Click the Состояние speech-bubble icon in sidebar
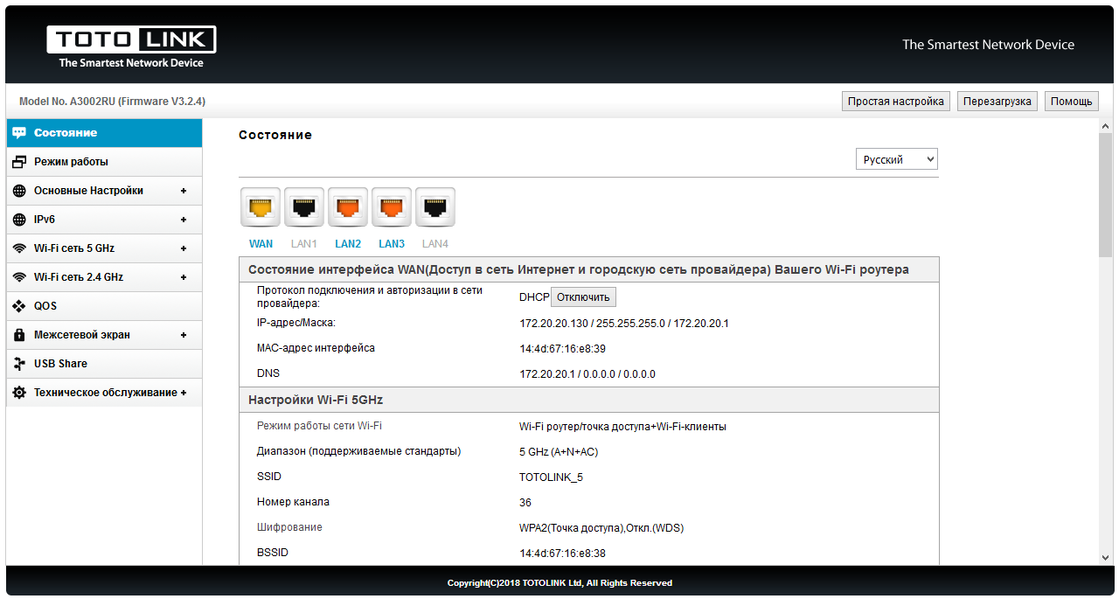The image size is (1119, 600). pos(19,133)
